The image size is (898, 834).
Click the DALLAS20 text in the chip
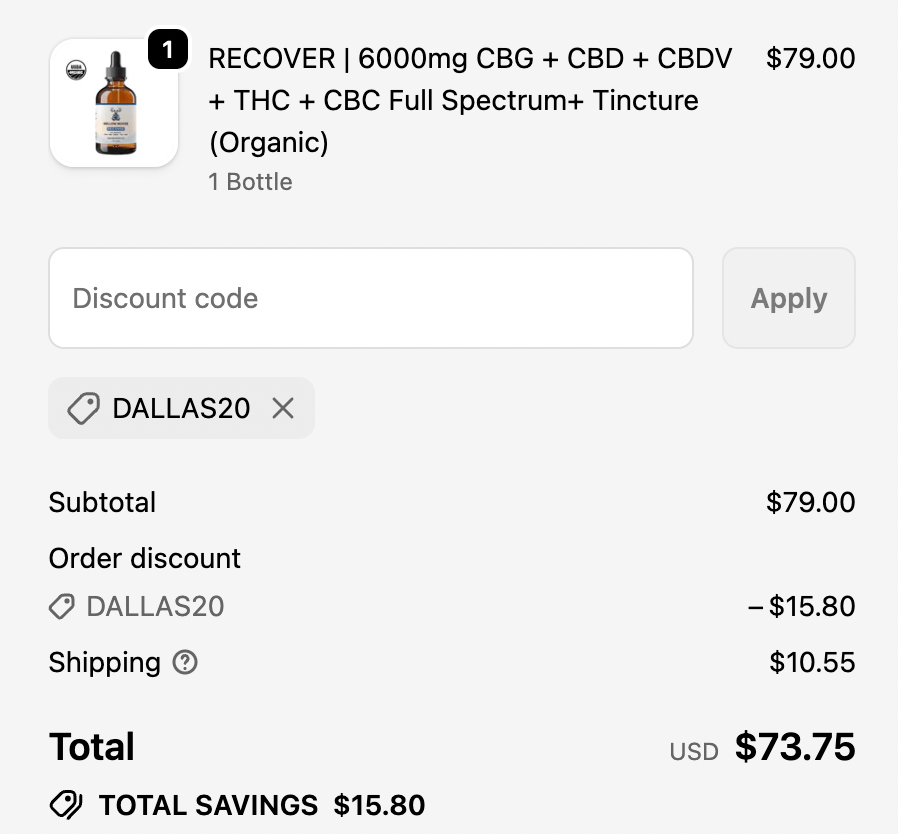tap(181, 408)
